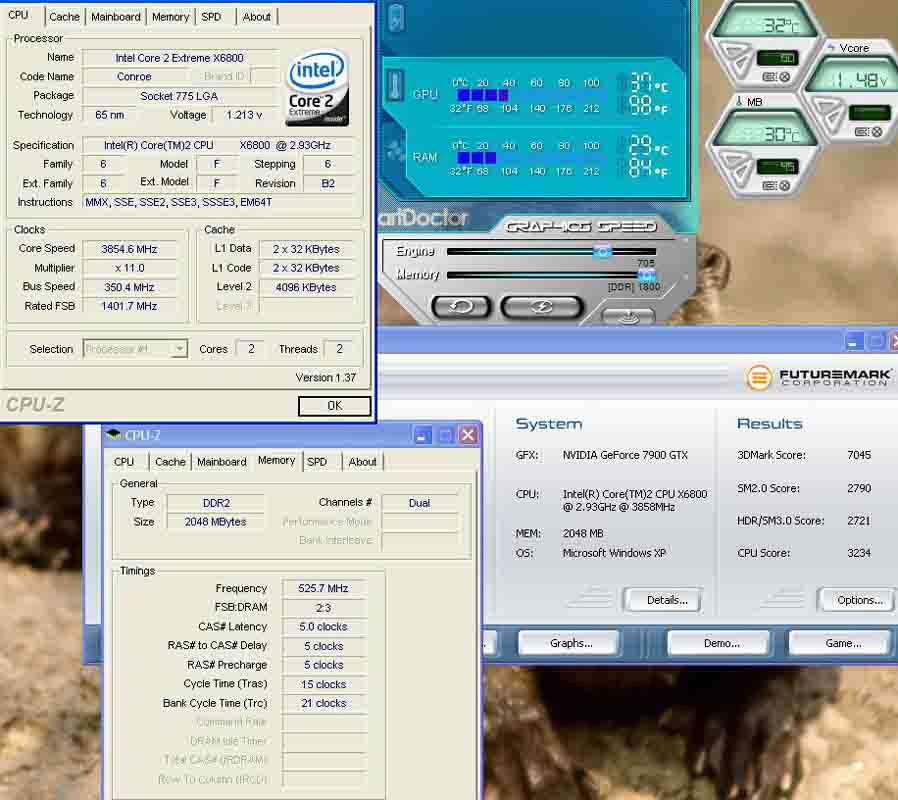Click the SM2.0 Score value '2790'
This screenshot has width=898, height=800.
tap(859, 488)
